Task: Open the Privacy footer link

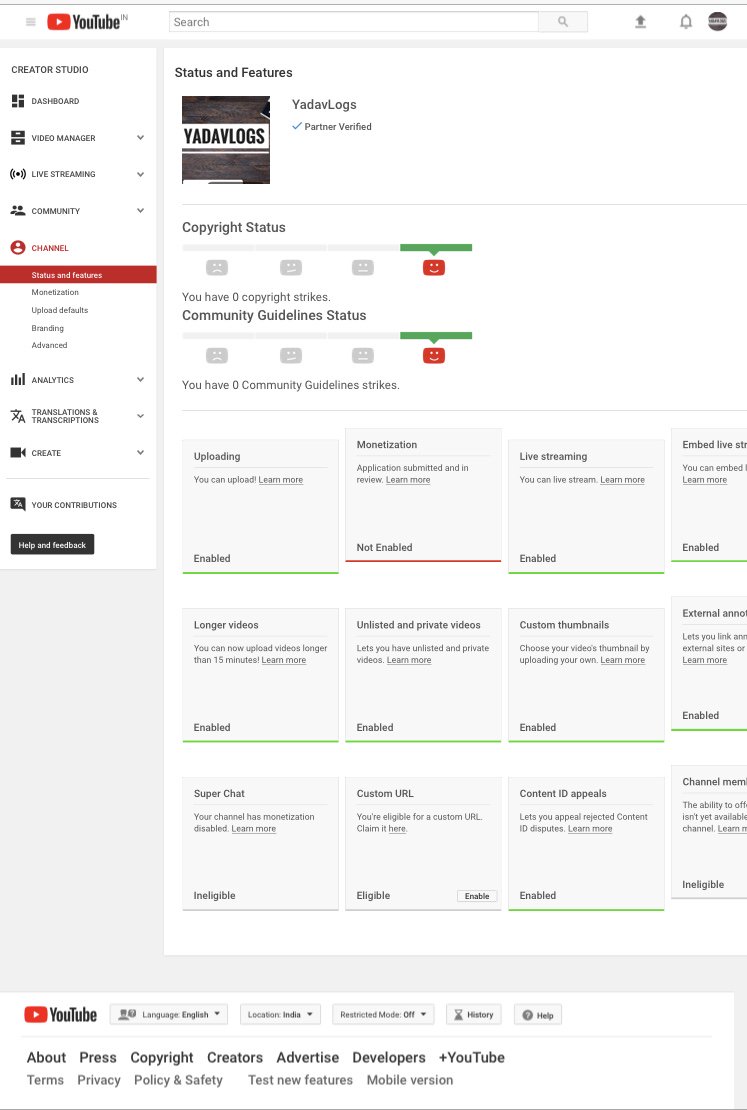Action: [x=98, y=1080]
